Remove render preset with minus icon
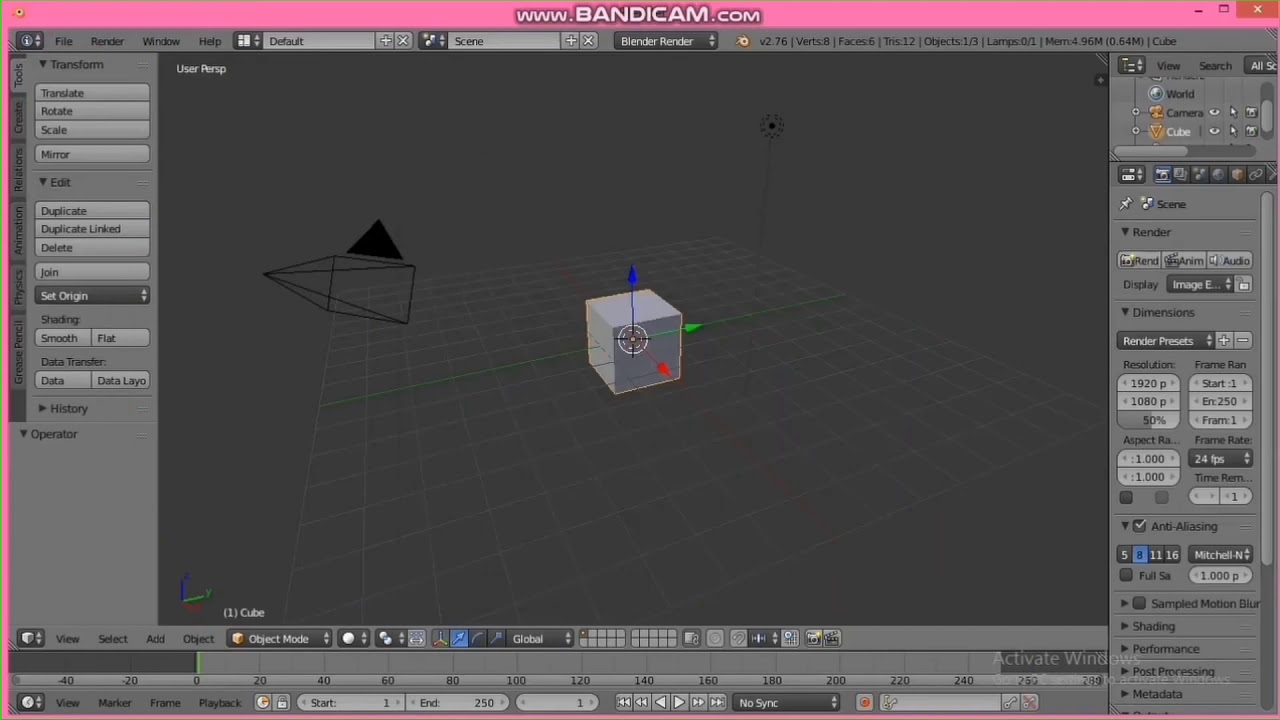Screen dimensions: 1280x720 (1242, 341)
